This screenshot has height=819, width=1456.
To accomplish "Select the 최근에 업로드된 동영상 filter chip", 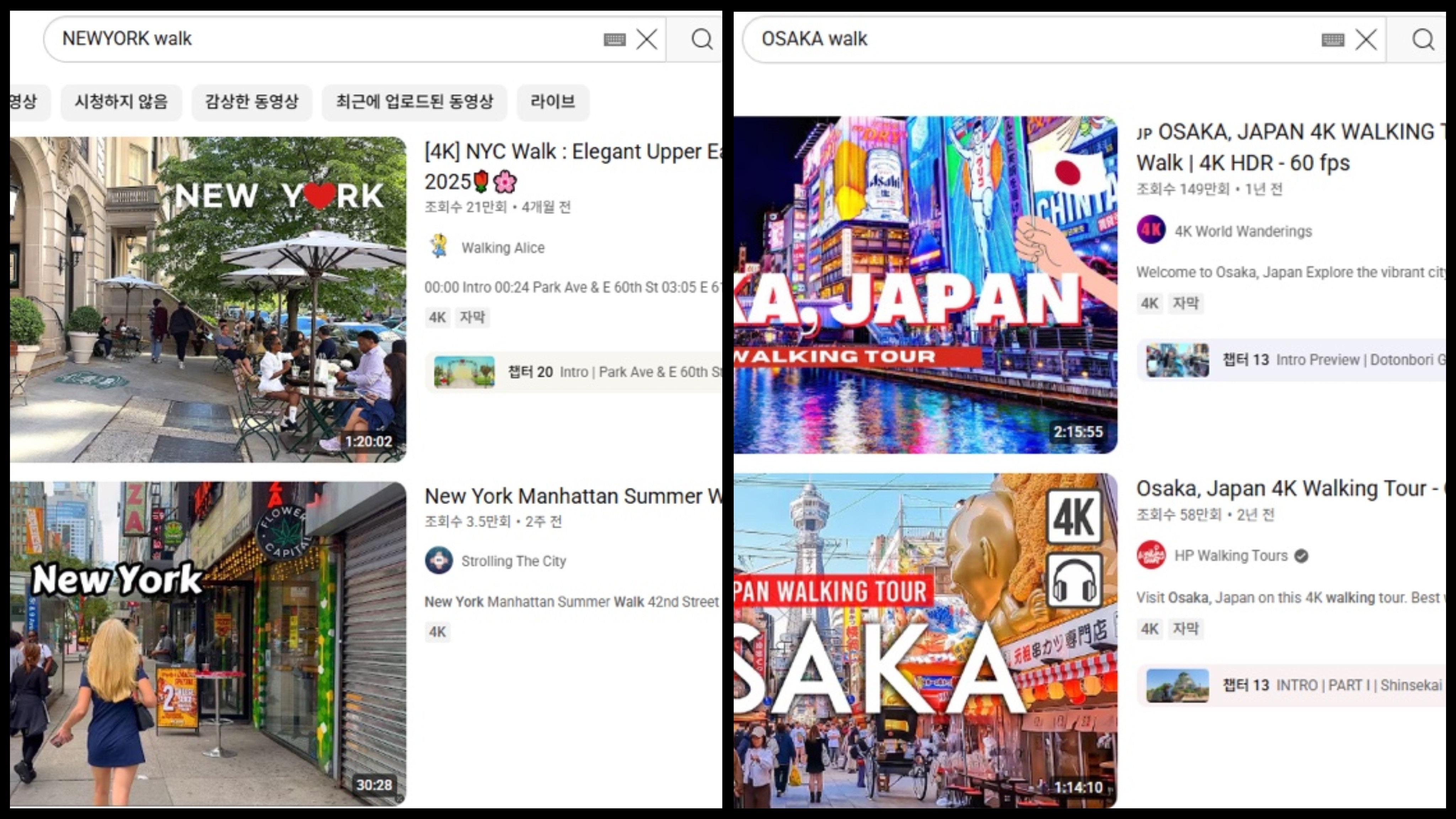I will (x=414, y=102).
